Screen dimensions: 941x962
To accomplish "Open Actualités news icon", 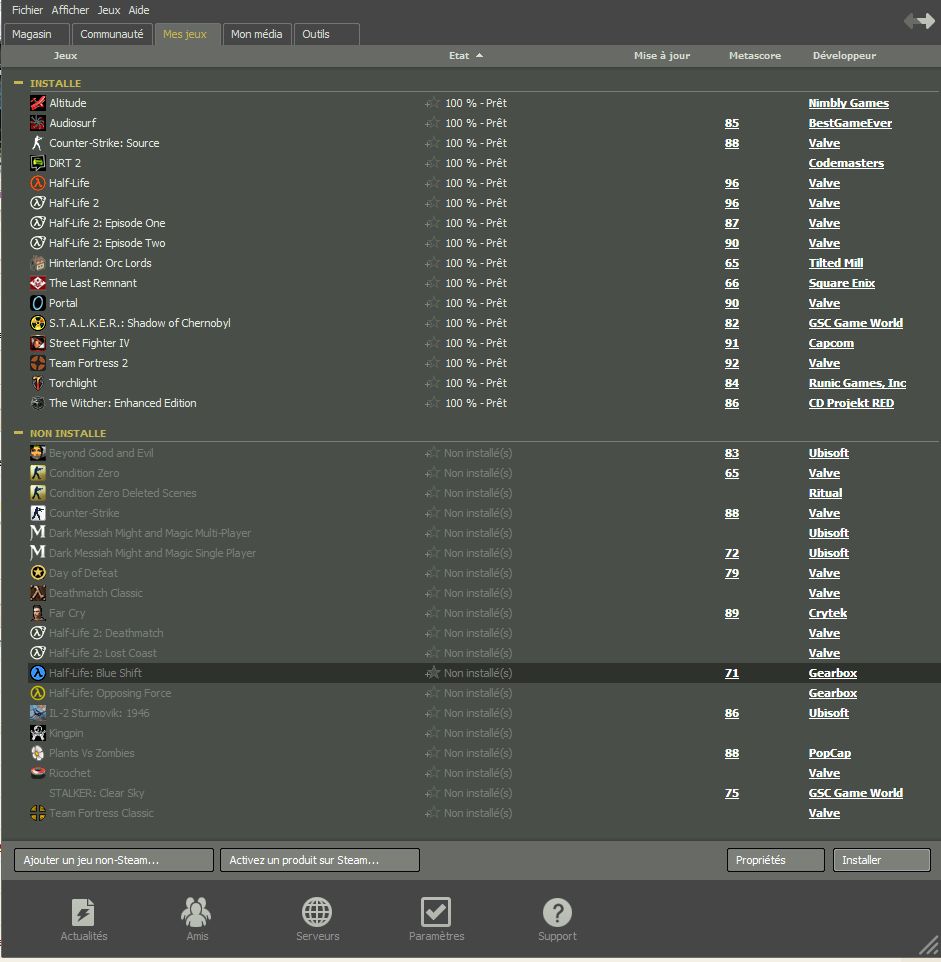I will [x=83, y=912].
